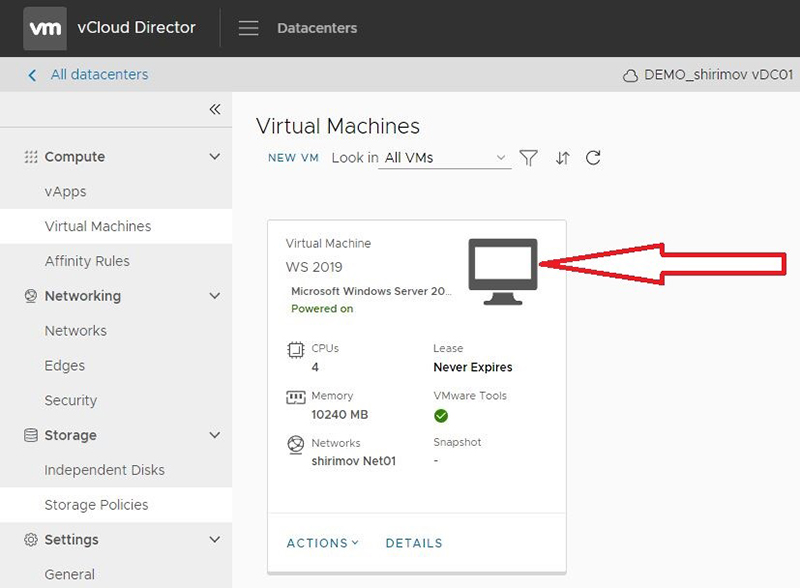Collapse the sidebar with double-chevron icon
The height and width of the screenshot is (588, 800).
[x=215, y=109]
